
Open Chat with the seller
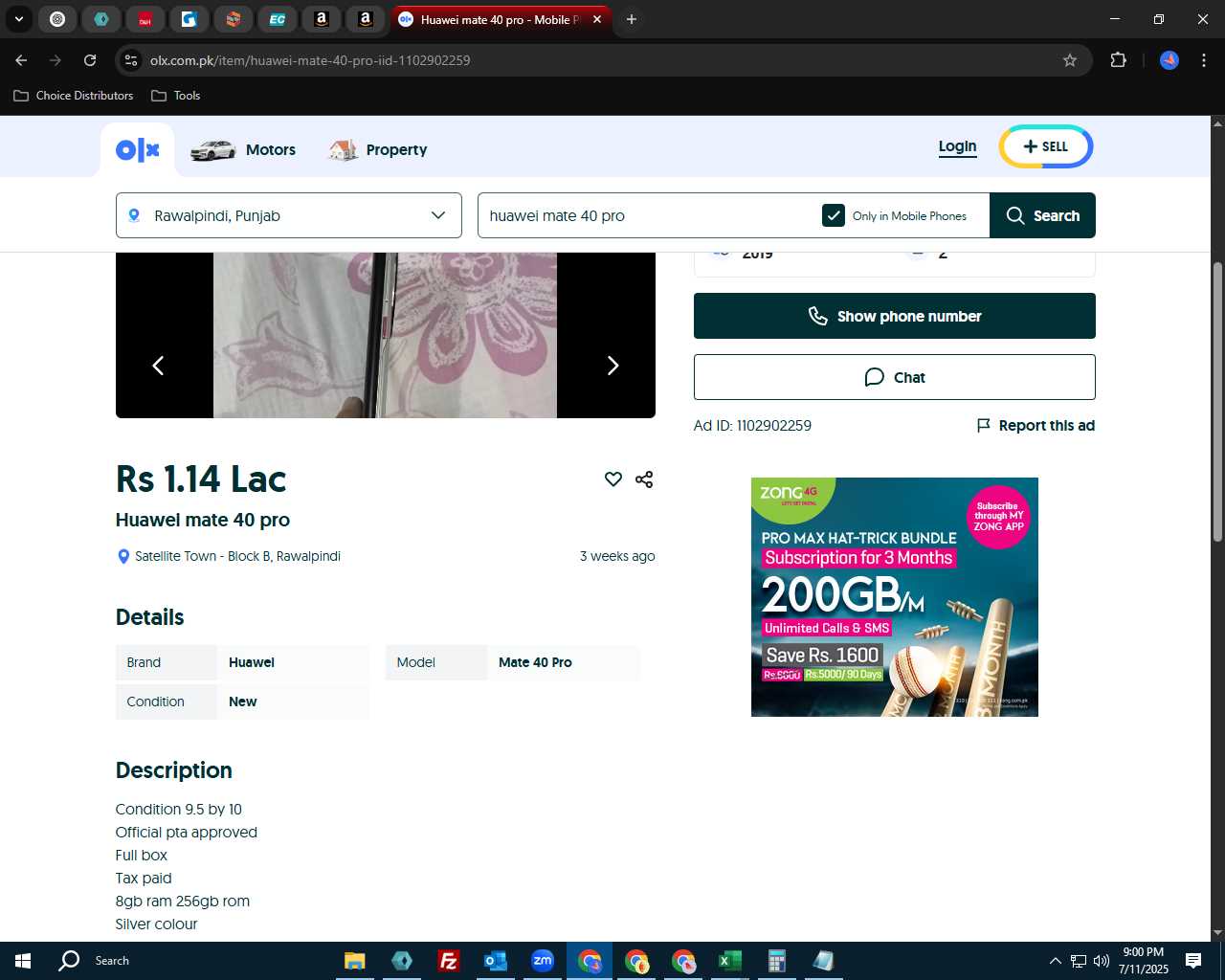(895, 377)
